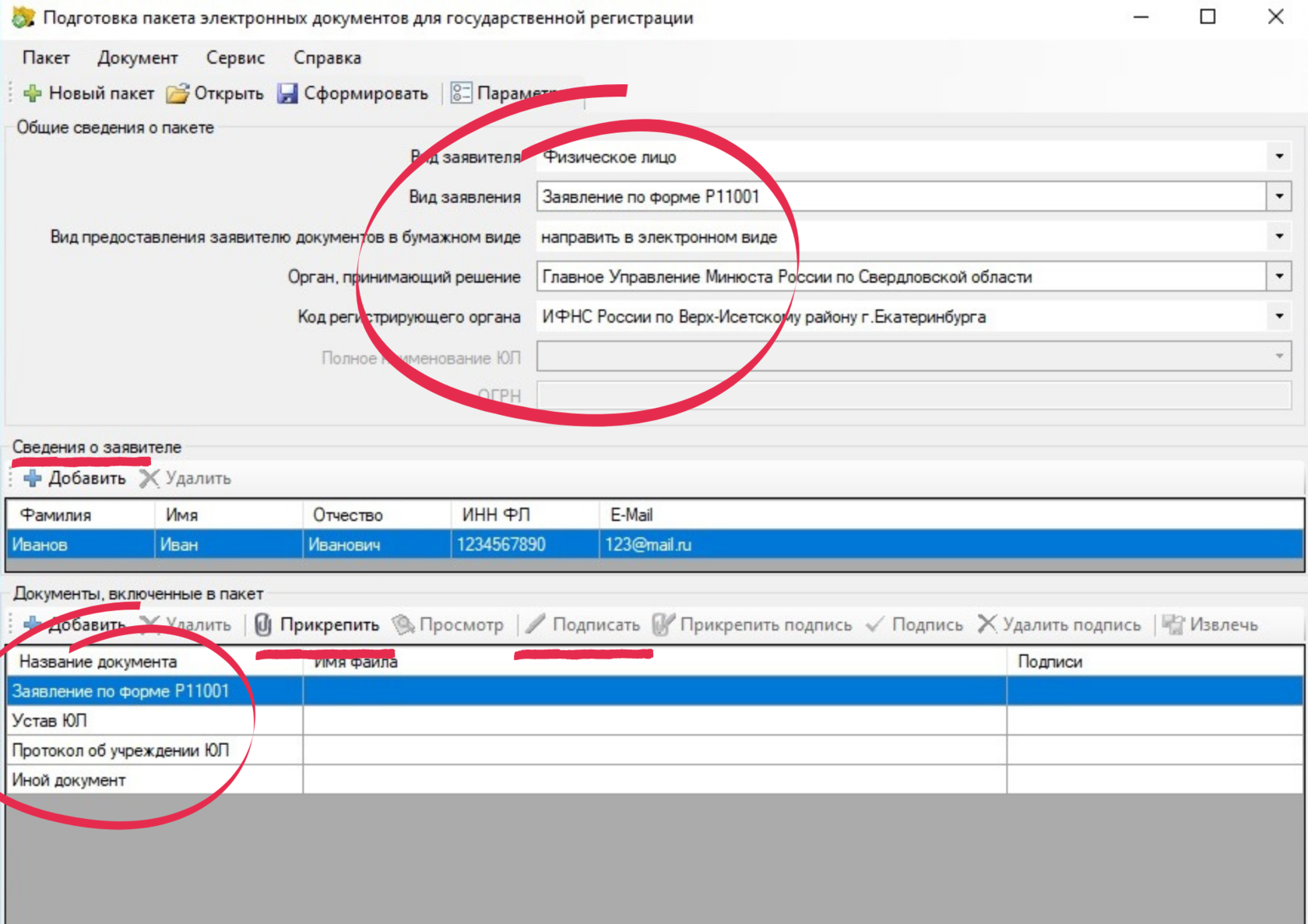Click the ИНН ФЛ column header
This screenshot has width=1308, height=924.
pos(525,515)
